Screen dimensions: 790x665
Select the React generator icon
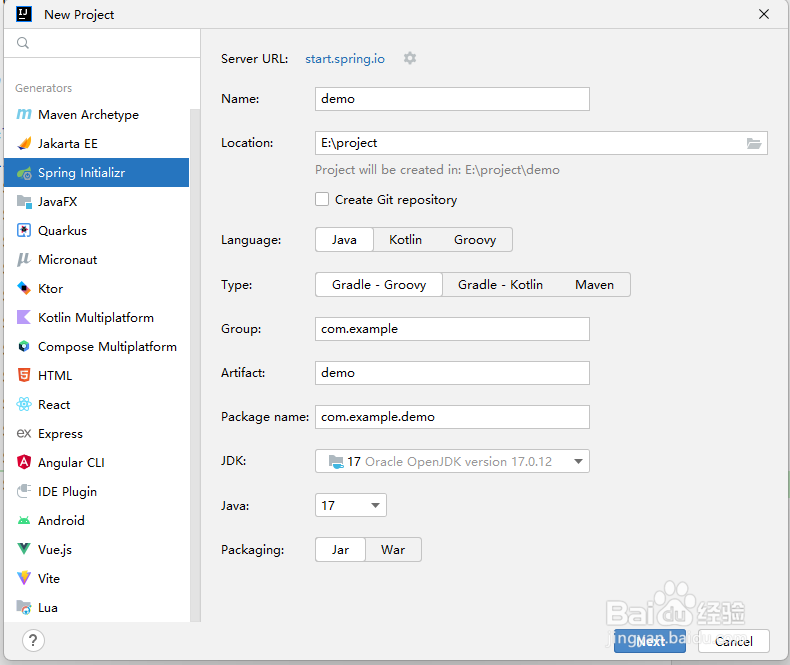[x=24, y=405]
